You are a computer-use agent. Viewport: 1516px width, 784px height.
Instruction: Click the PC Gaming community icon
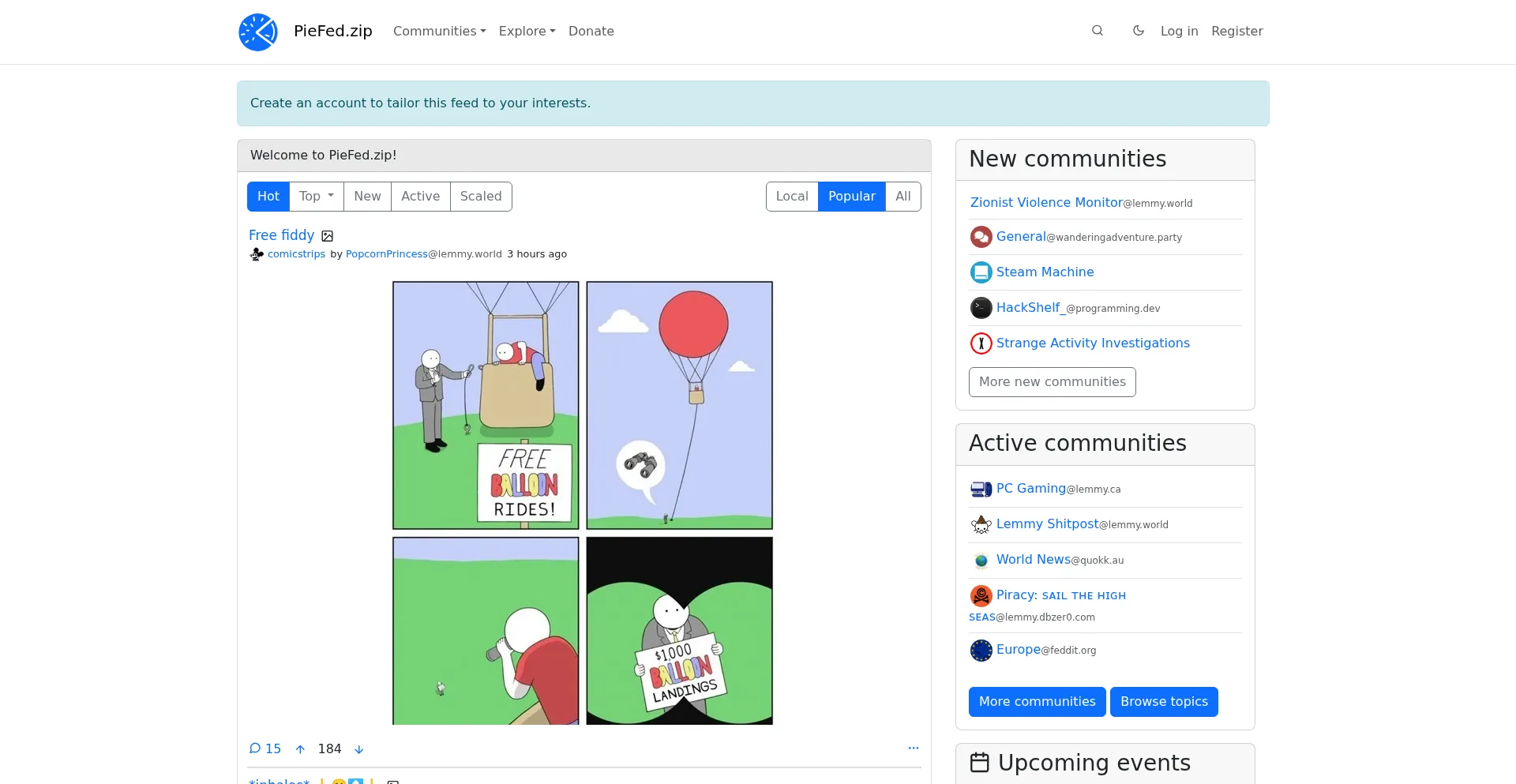click(981, 490)
